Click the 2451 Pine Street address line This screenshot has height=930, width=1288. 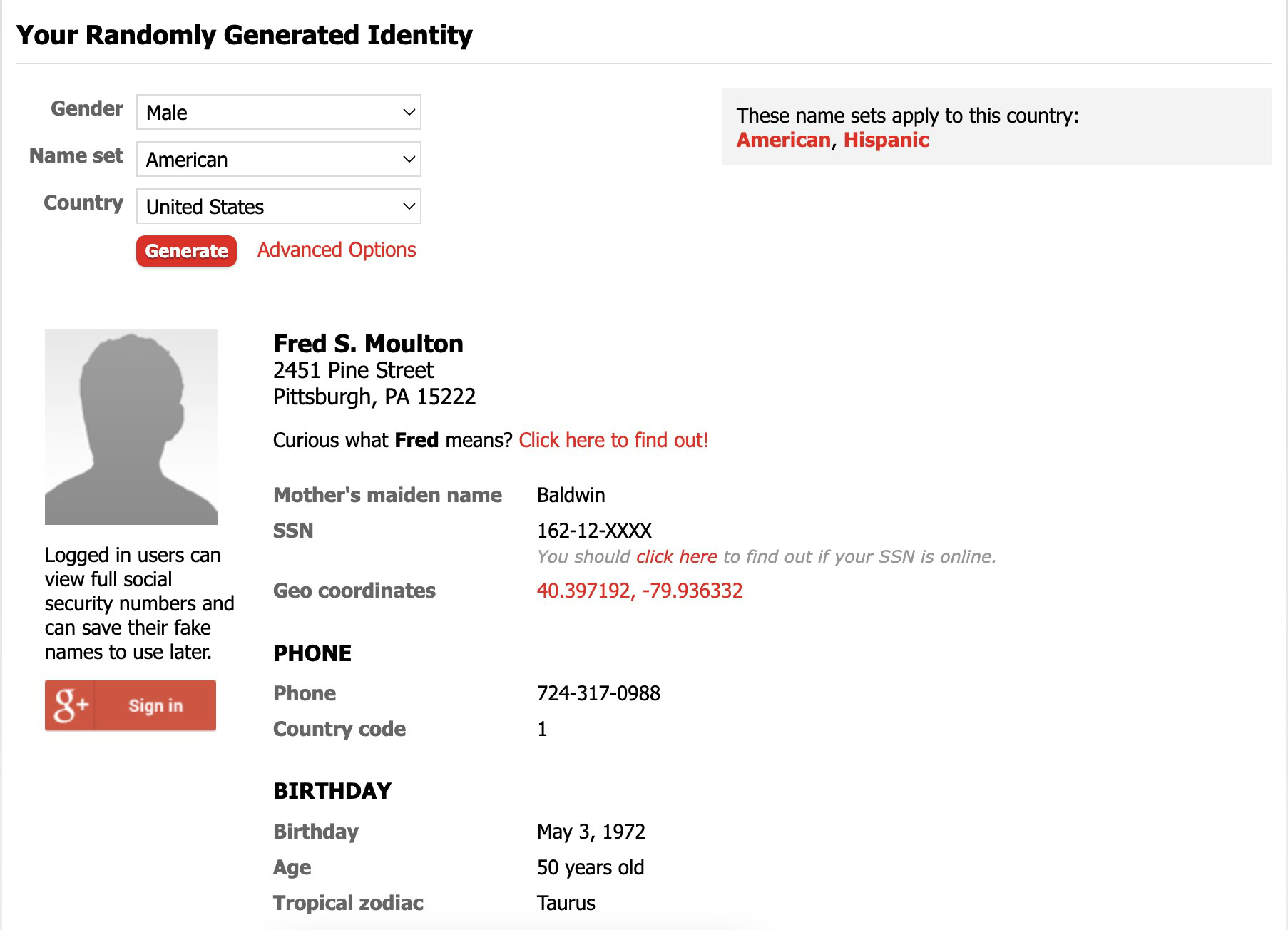[353, 370]
